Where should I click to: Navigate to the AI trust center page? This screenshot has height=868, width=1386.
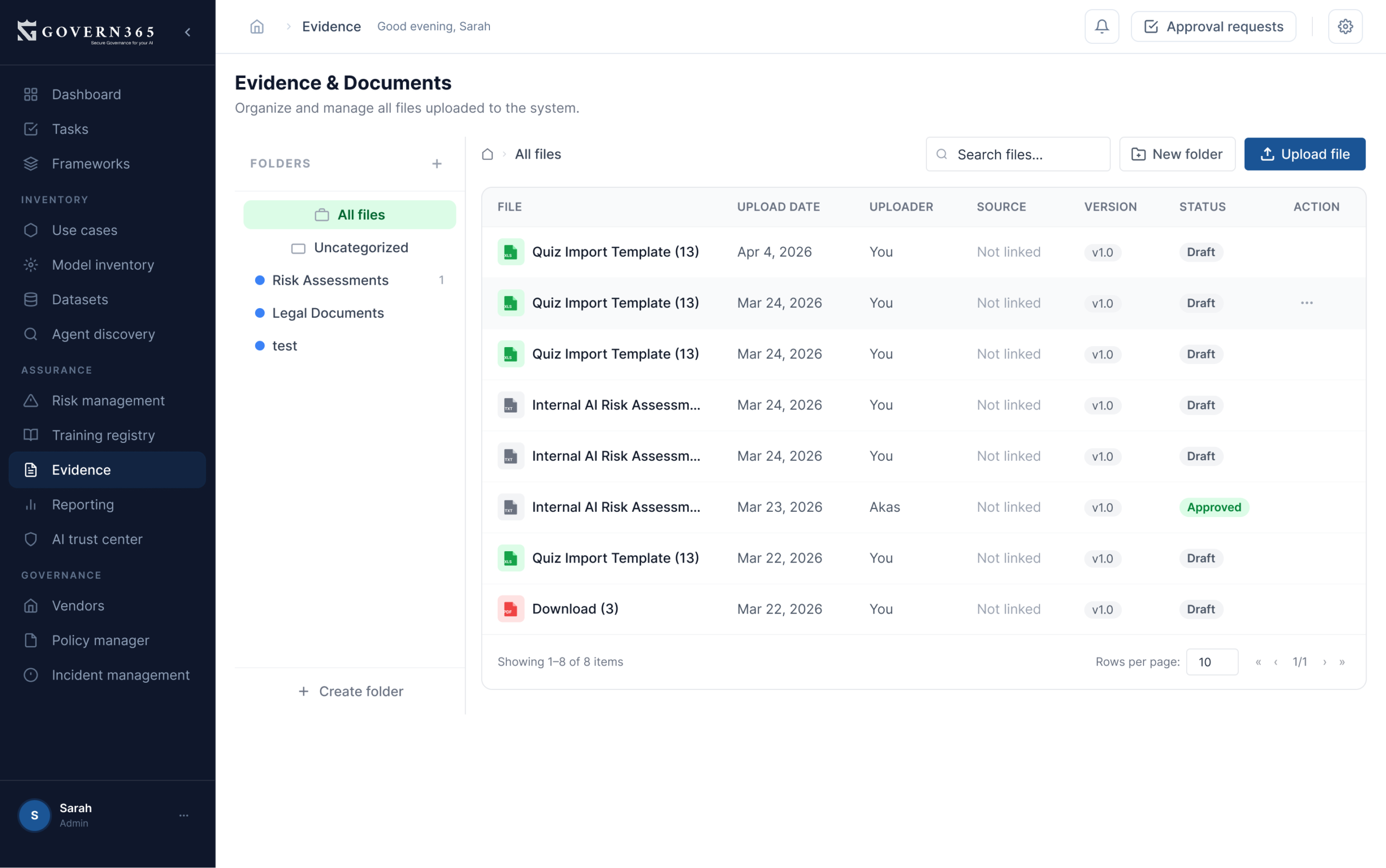click(x=97, y=539)
